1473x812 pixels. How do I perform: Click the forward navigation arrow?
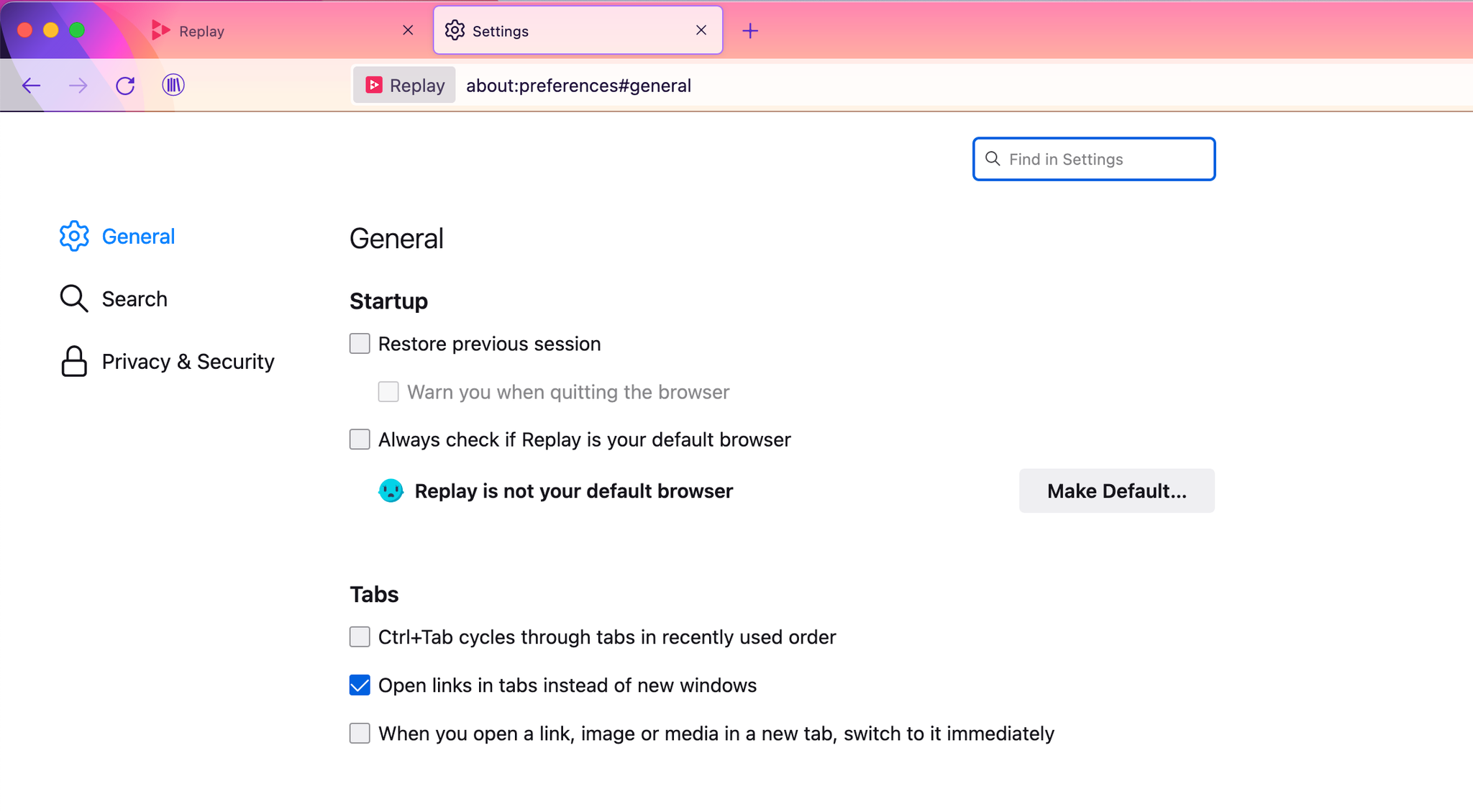coord(78,86)
